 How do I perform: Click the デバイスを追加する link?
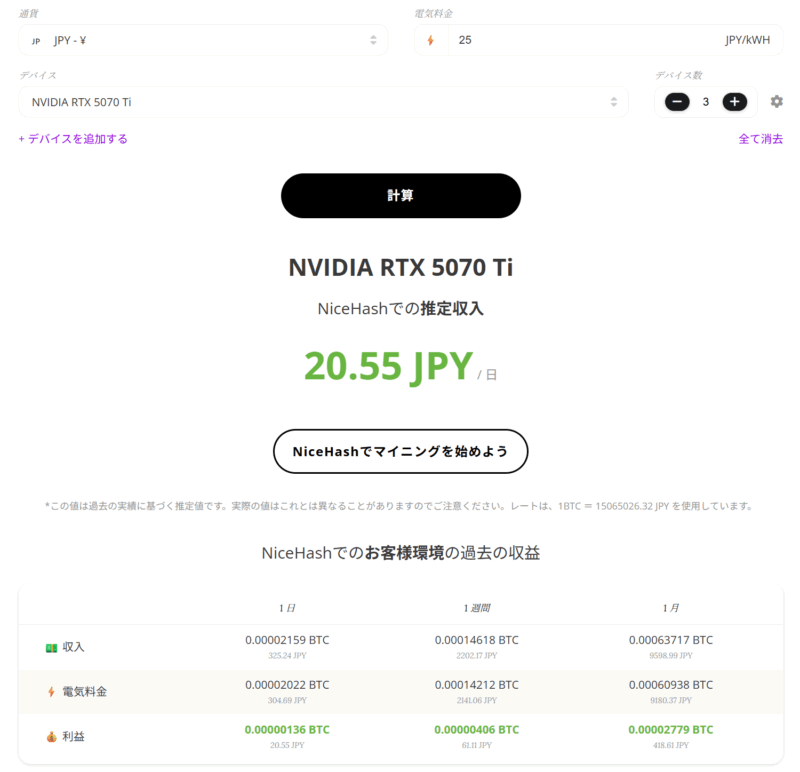click(x=73, y=139)
